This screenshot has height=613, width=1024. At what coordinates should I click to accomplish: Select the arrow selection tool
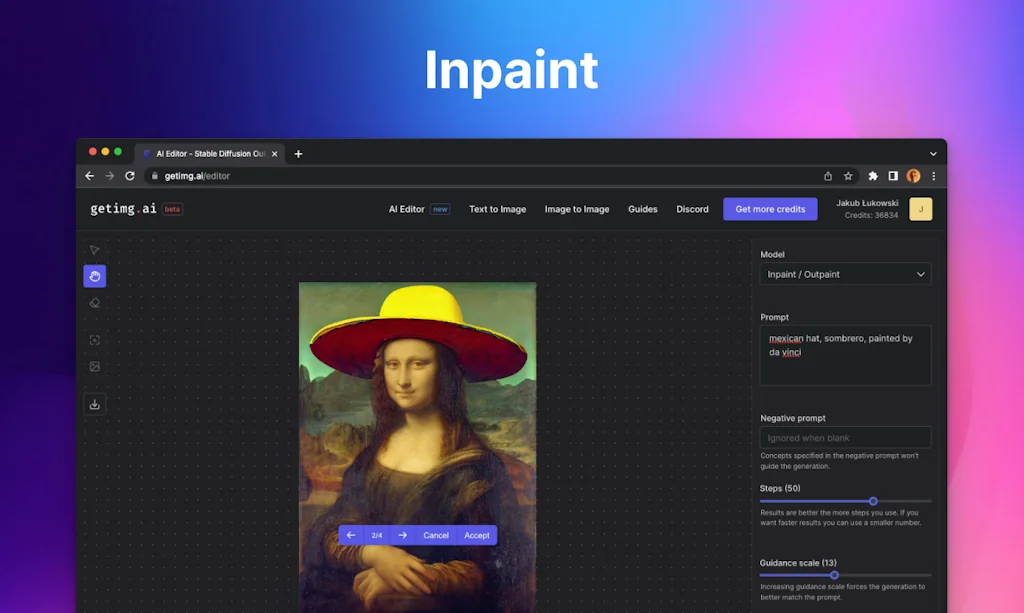[94, 249]
